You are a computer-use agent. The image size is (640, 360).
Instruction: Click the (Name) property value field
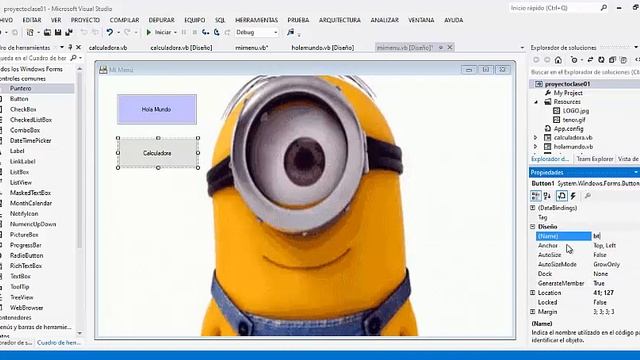616,236
